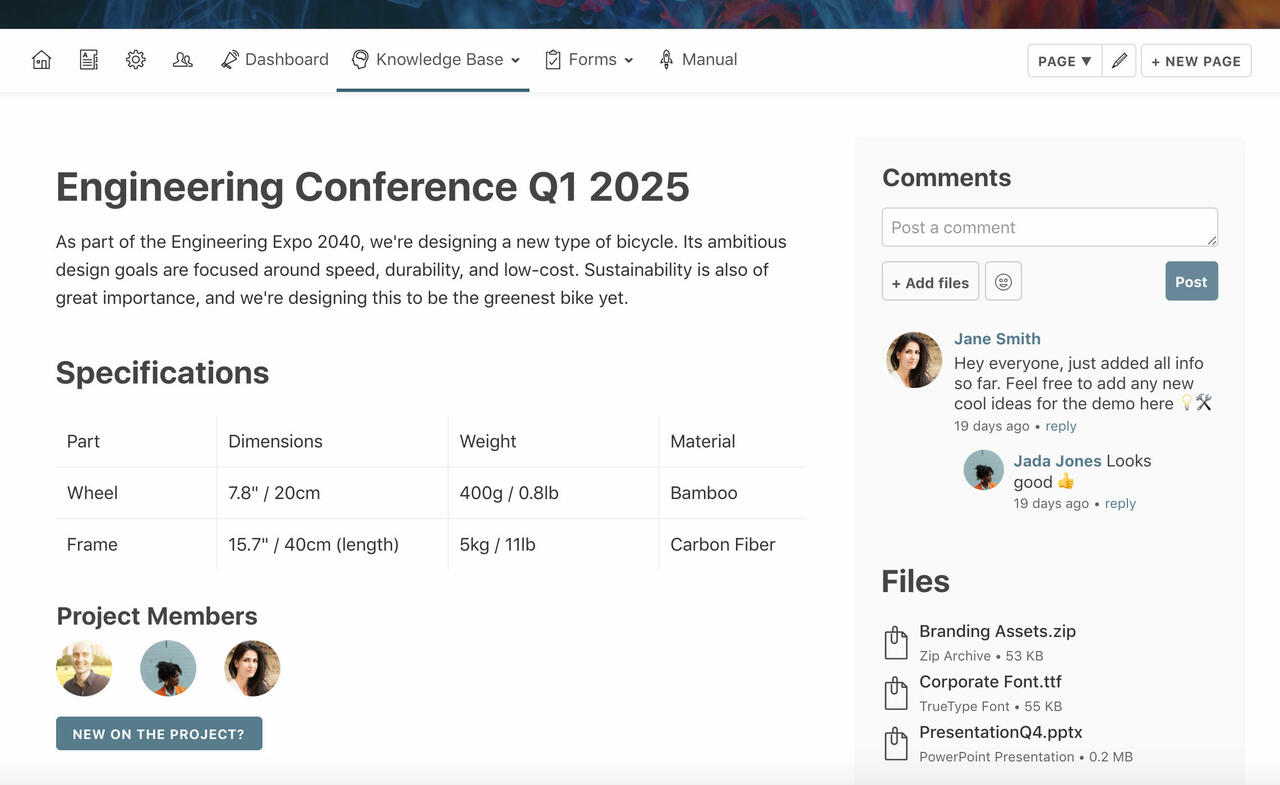Expand the Knowledge Base menu
1280x785 pixels.
pos(436,60)
